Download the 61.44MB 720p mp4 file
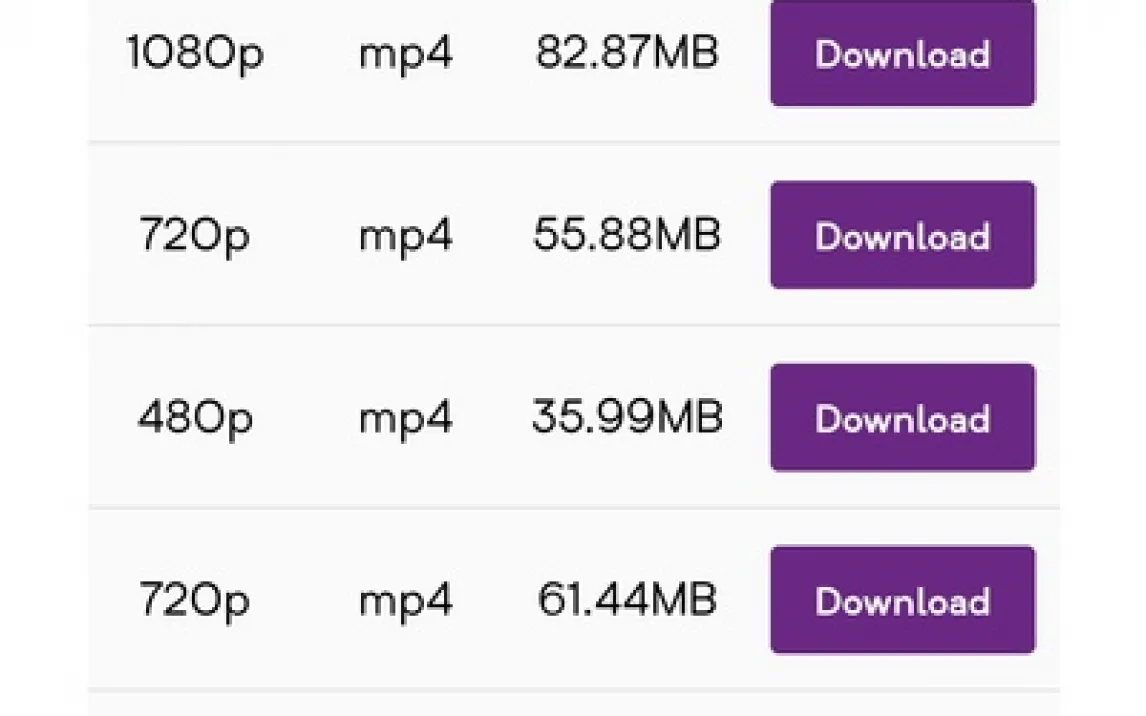Image resolution: width=1146 pixels, height=716 pixels. (x=902, y=600)
